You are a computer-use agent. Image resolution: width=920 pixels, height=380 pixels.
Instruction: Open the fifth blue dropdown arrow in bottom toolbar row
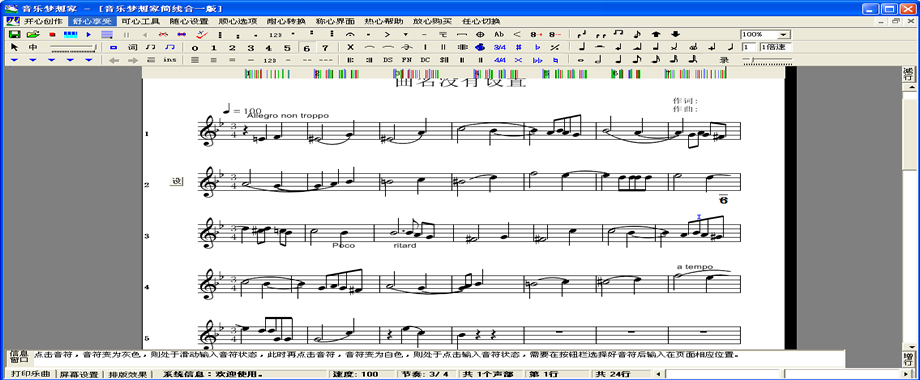[x=89, y=60]
